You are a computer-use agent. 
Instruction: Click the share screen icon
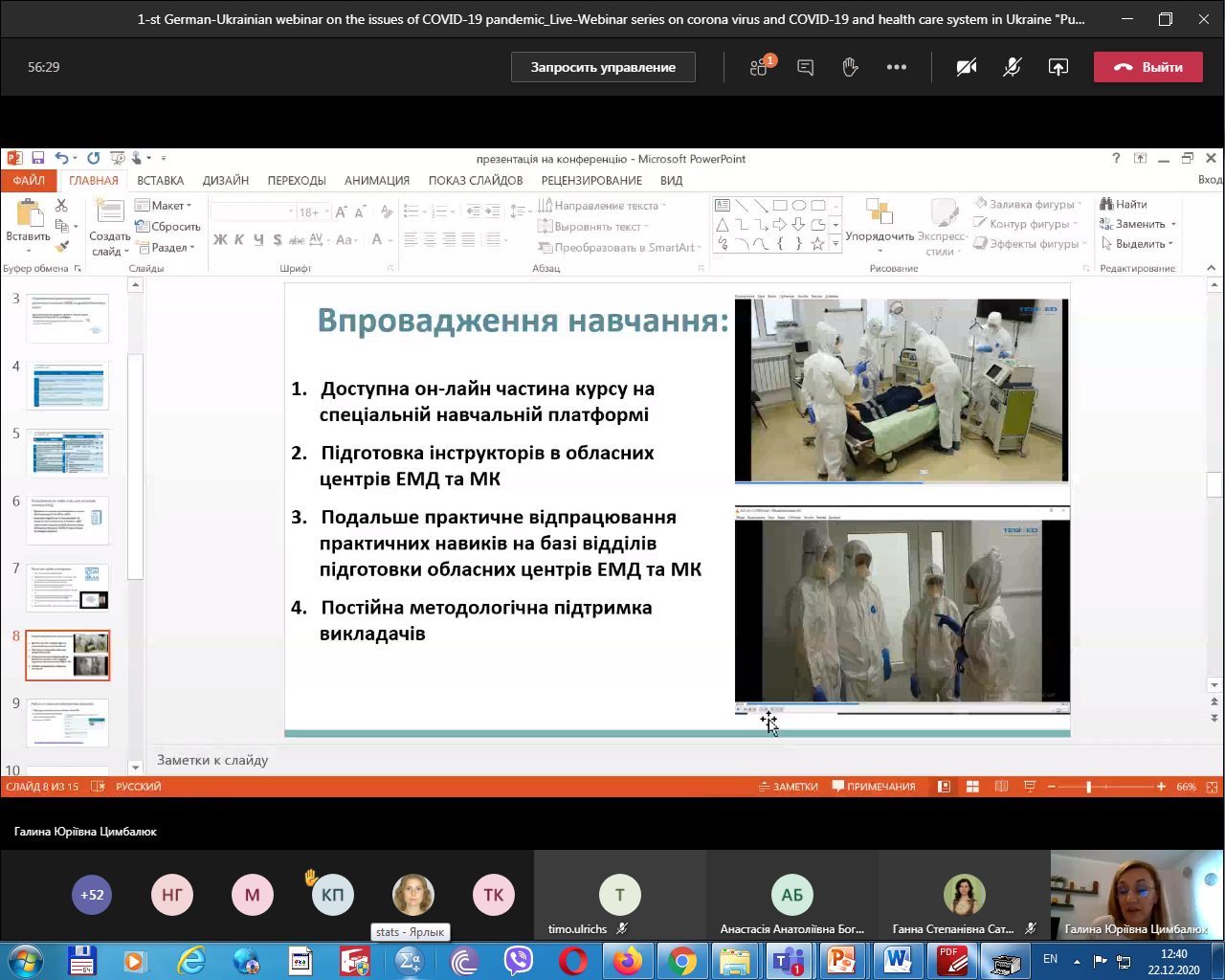point(1058,67)
